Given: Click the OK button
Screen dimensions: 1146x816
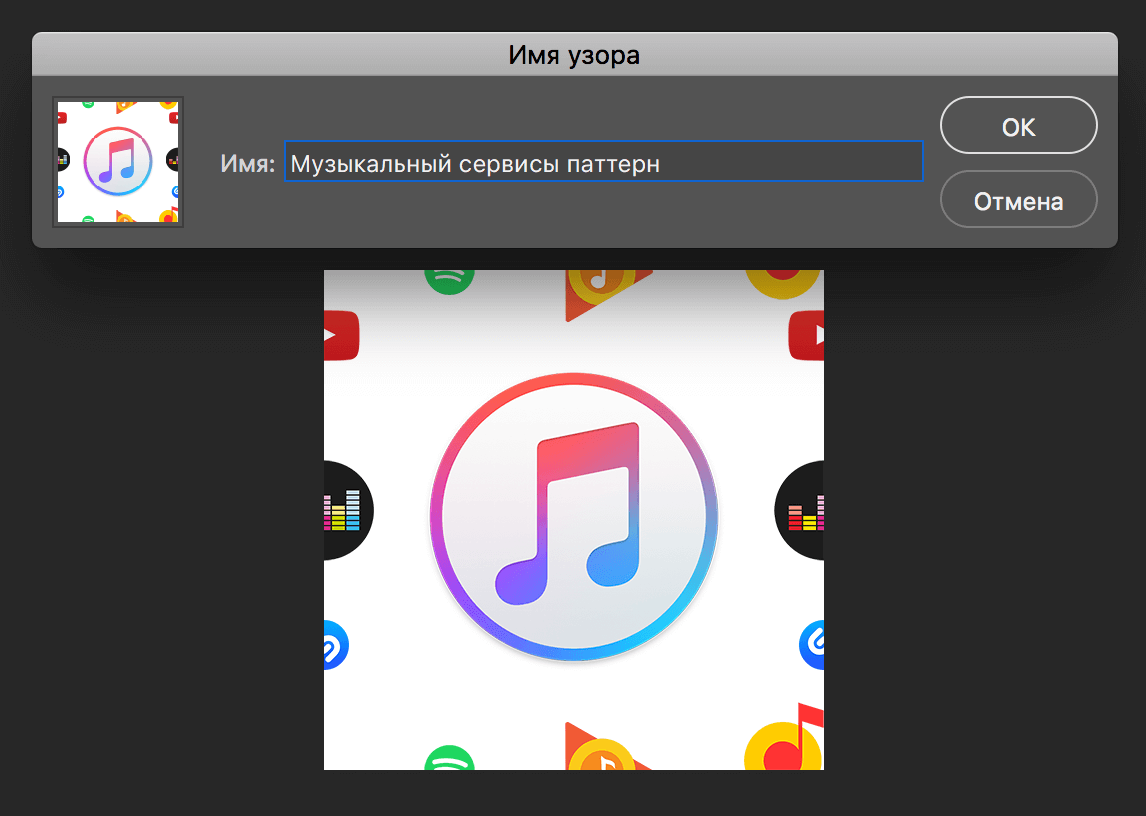Looking at the screenshot, I should pyautogui.click(x=1018, y=126).
